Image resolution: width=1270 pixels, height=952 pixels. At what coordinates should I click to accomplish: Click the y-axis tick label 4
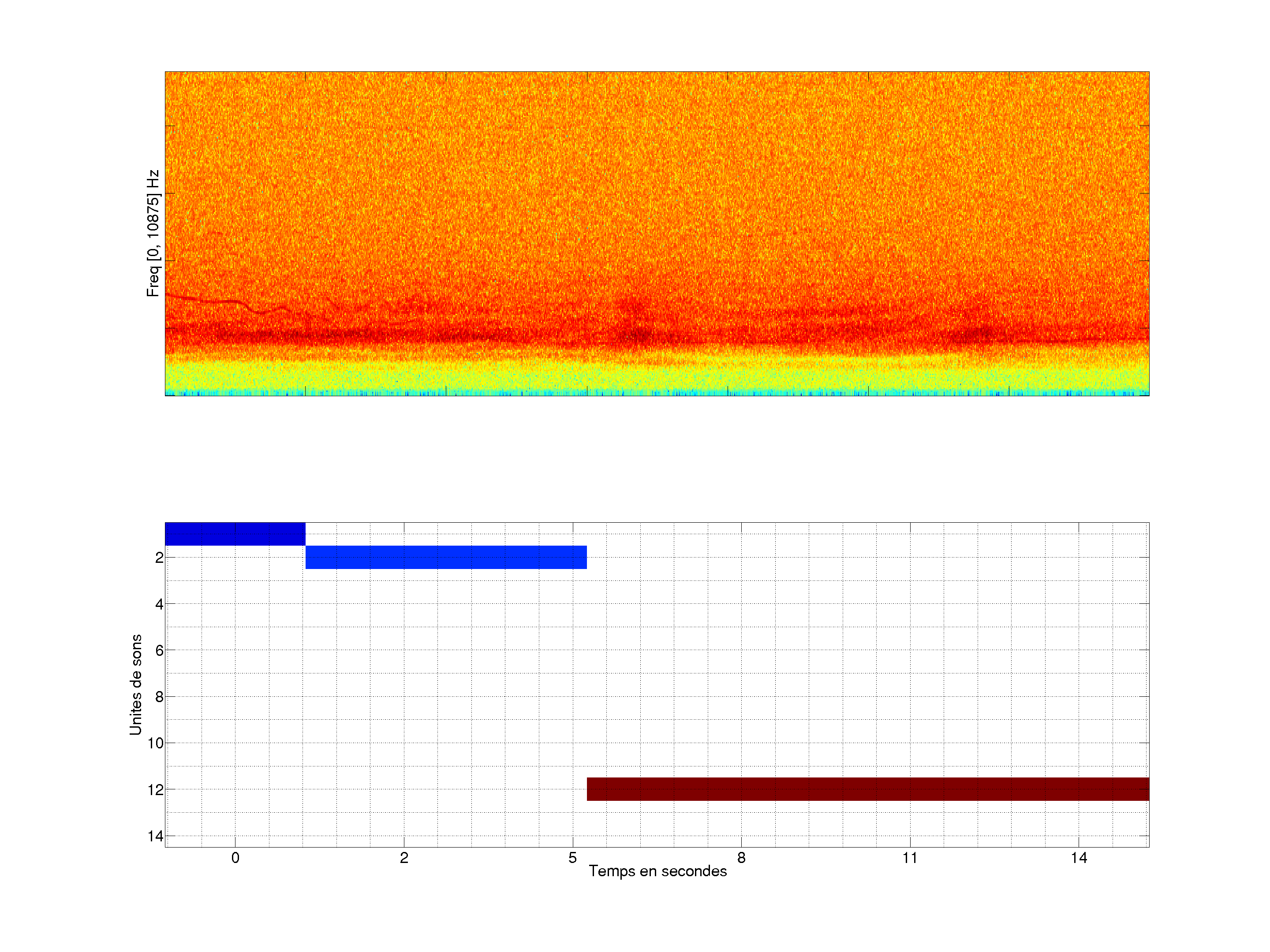click(x=159, y=604)
